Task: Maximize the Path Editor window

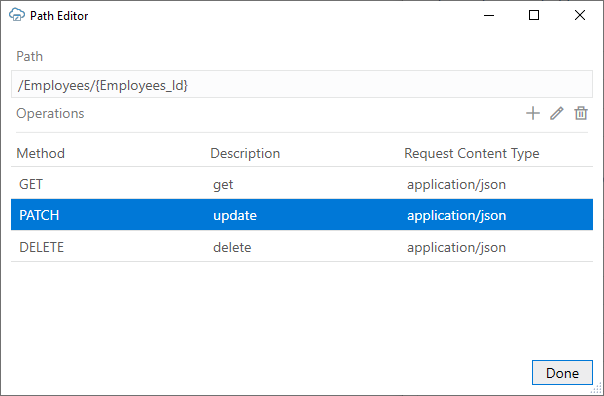Action: coord(534,15)
